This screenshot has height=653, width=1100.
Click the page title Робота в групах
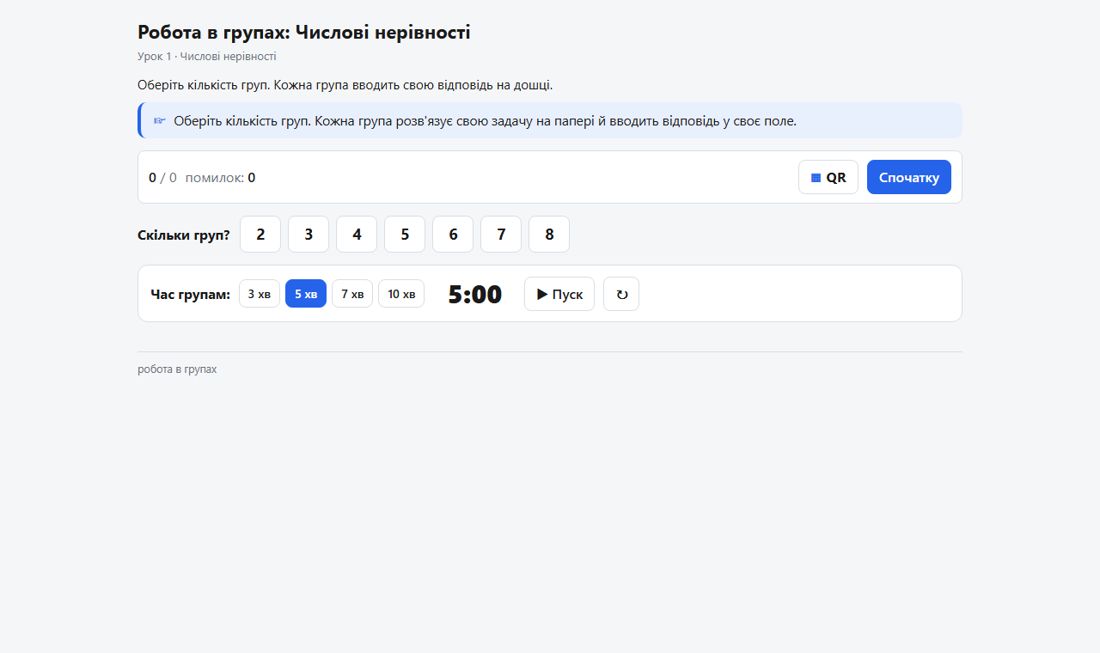pos(304,32)
